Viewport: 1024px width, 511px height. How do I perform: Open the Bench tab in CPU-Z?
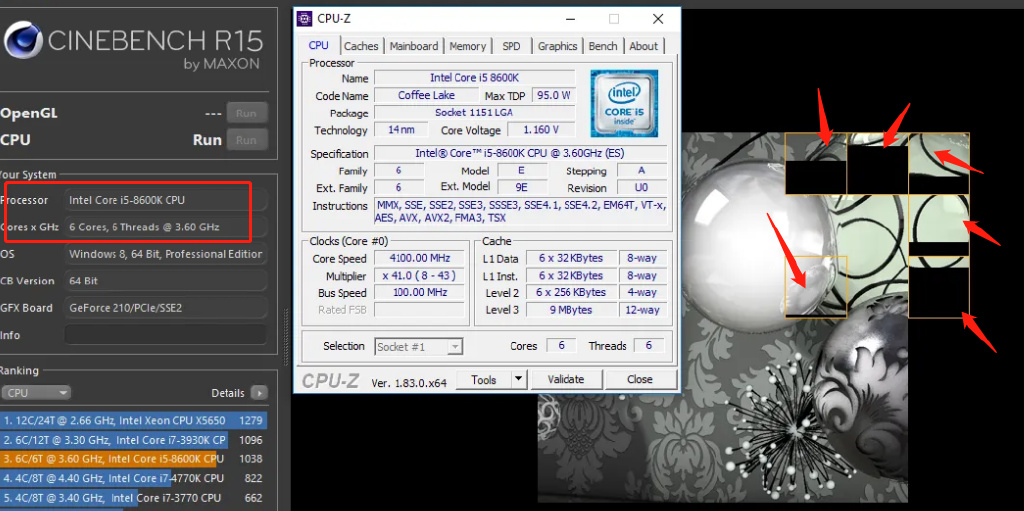tap(603, 46)
